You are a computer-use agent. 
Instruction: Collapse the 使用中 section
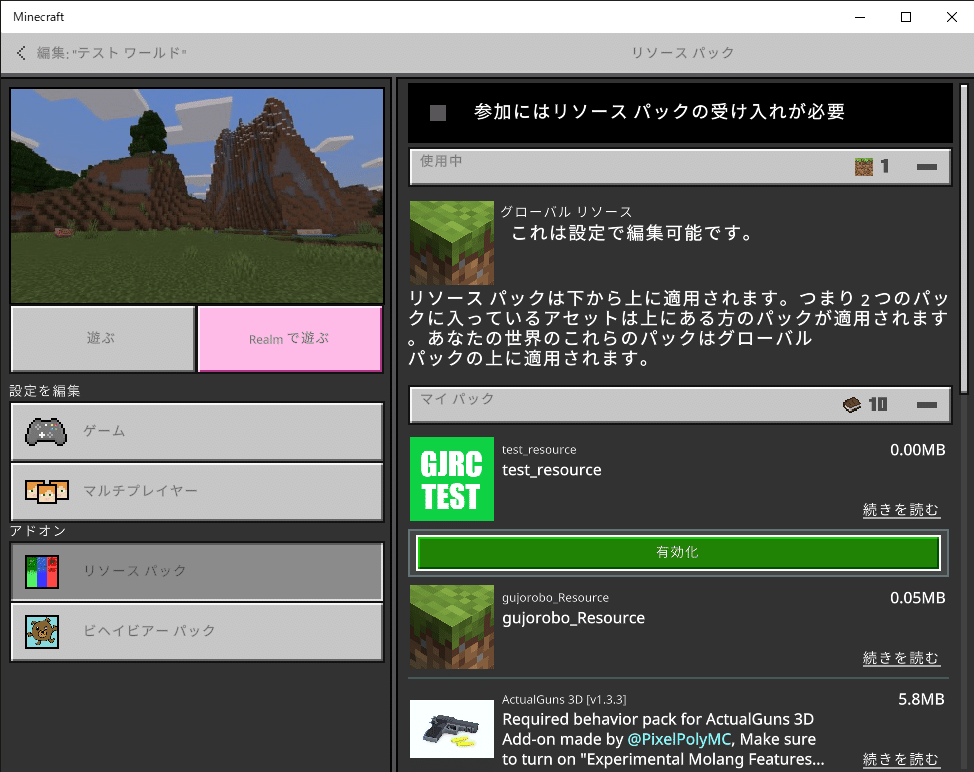(926, 166)
